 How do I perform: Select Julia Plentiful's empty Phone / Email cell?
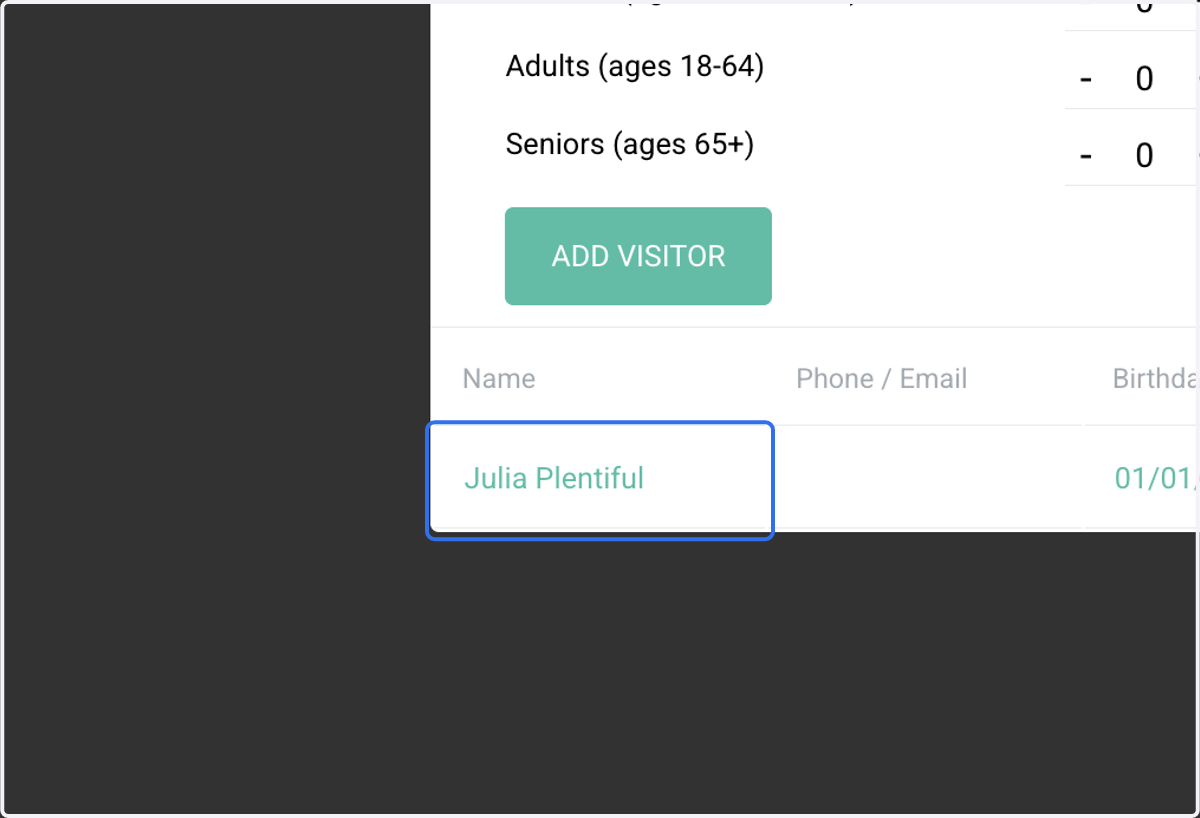tap(929, 478)
